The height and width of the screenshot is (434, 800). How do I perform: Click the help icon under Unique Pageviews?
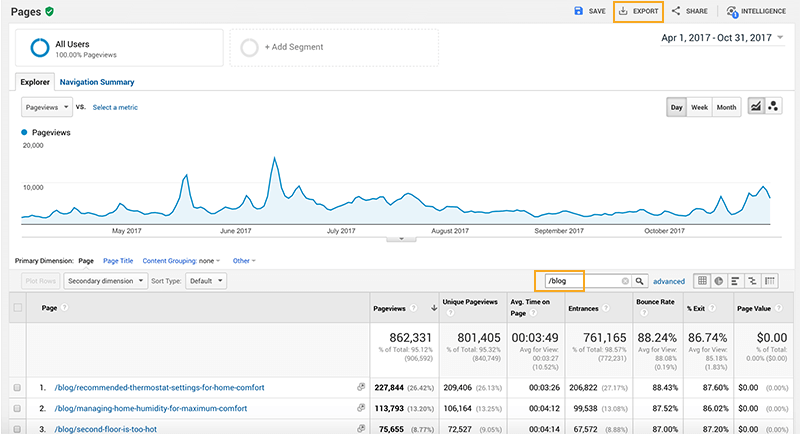pos(451,313)
